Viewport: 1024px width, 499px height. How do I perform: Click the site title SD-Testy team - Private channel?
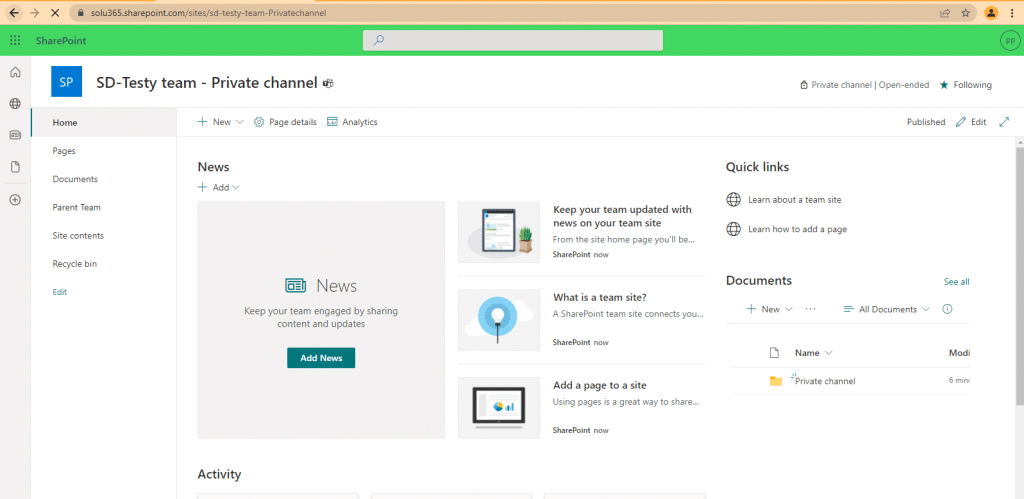click(x=206, y=83)
